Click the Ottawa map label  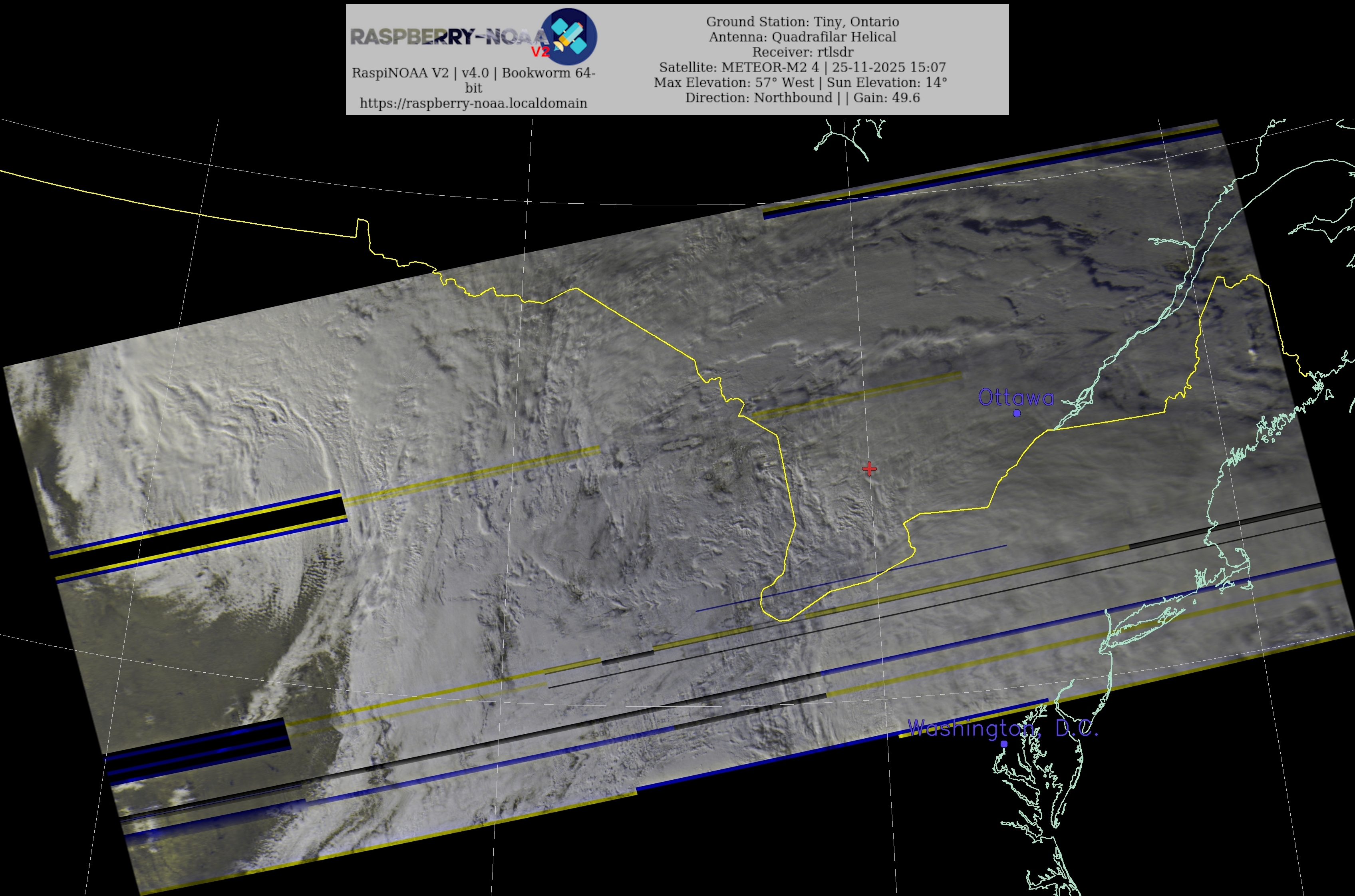[1015, 397]
